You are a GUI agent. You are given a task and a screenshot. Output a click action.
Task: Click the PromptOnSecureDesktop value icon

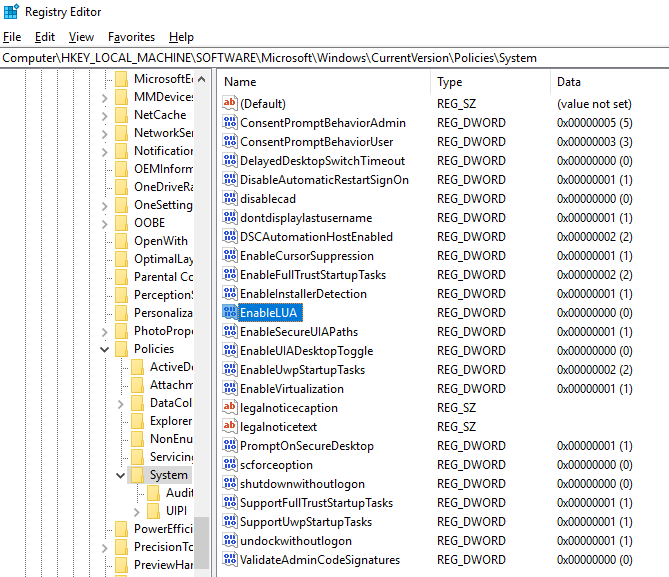coord(229,446)
